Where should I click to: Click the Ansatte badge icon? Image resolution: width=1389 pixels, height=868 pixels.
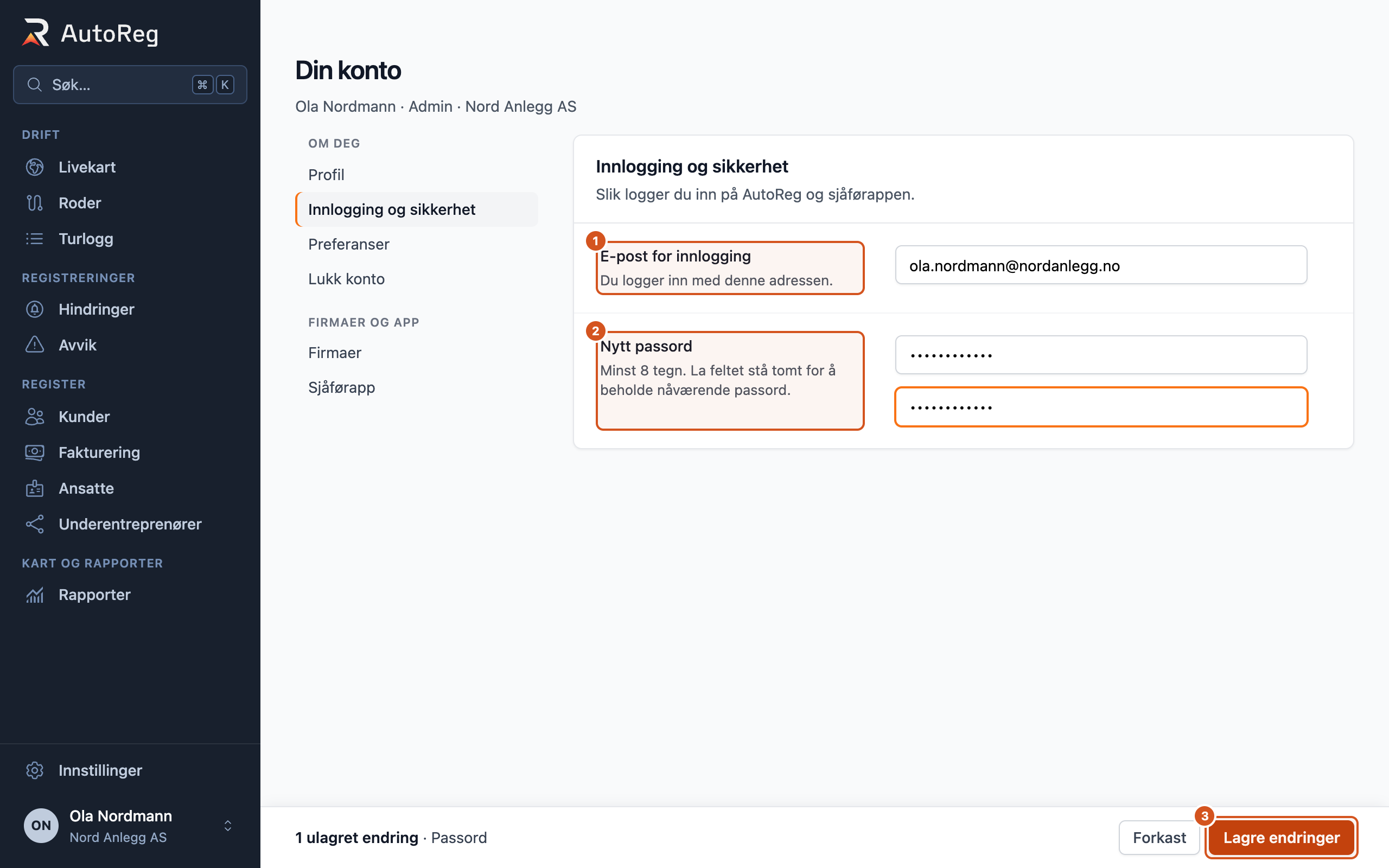click(34, 488)
